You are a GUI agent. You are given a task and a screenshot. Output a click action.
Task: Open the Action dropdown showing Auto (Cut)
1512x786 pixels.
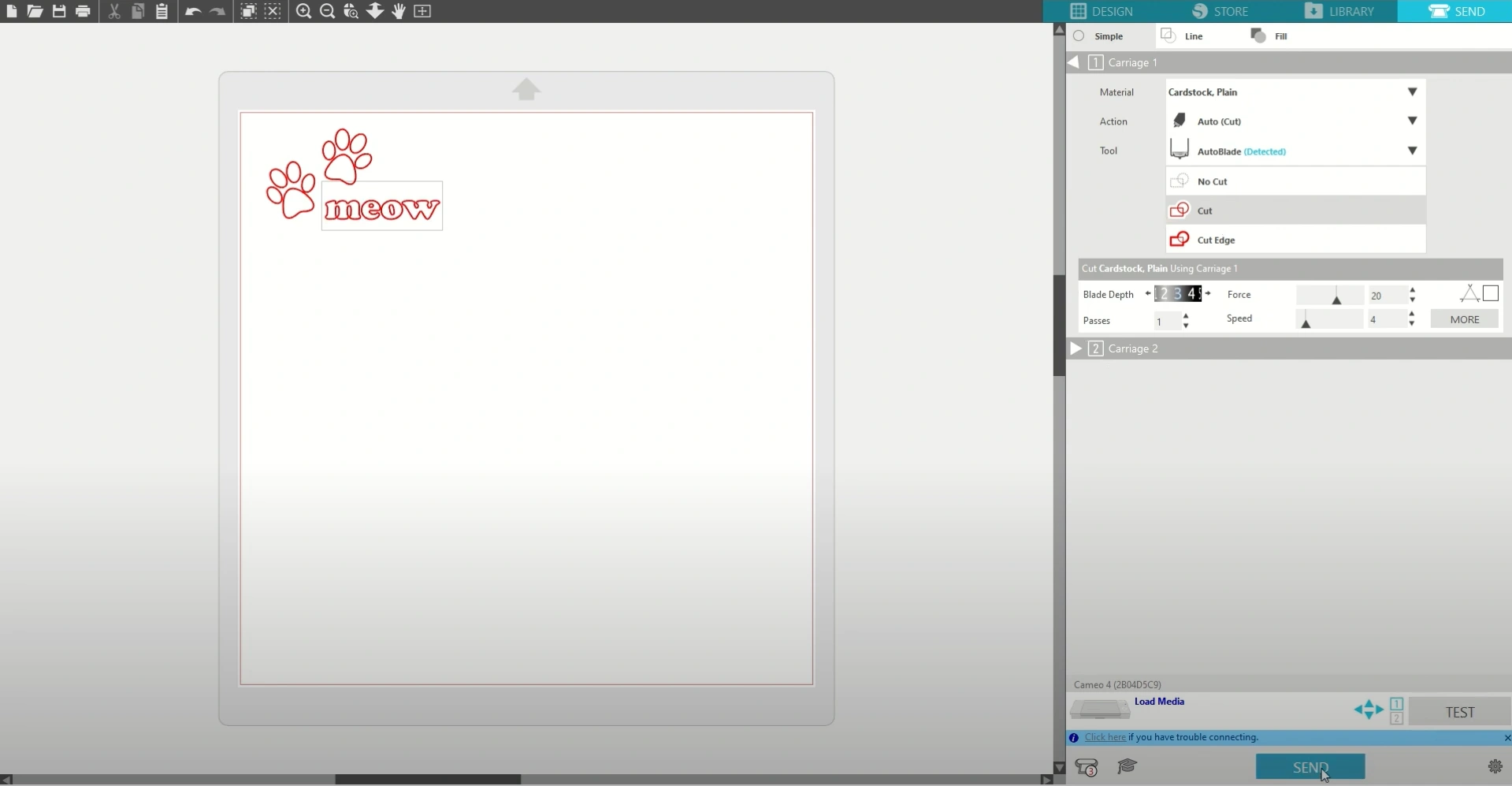[1412, 121]
